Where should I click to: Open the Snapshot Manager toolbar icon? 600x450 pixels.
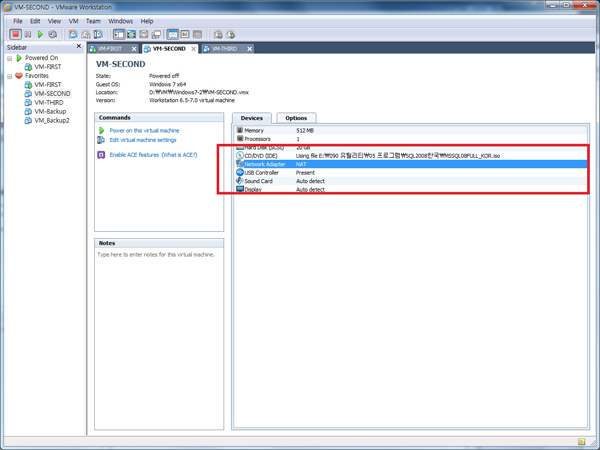[x=98, y=34]
